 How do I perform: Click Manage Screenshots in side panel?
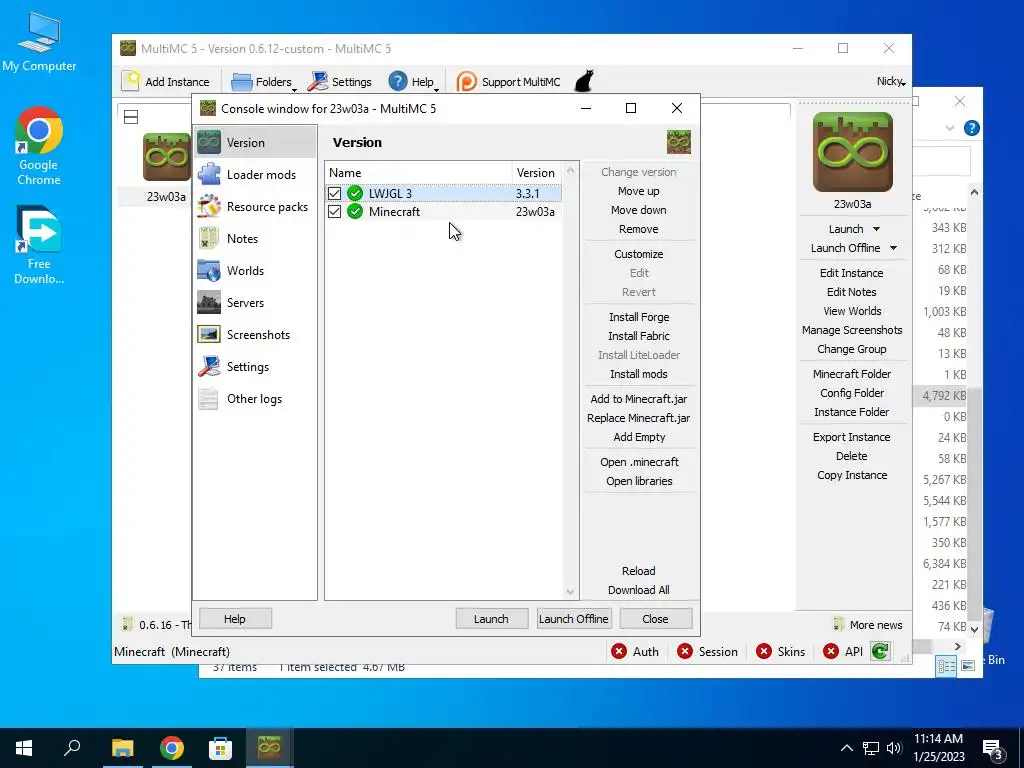coord(852,330)
